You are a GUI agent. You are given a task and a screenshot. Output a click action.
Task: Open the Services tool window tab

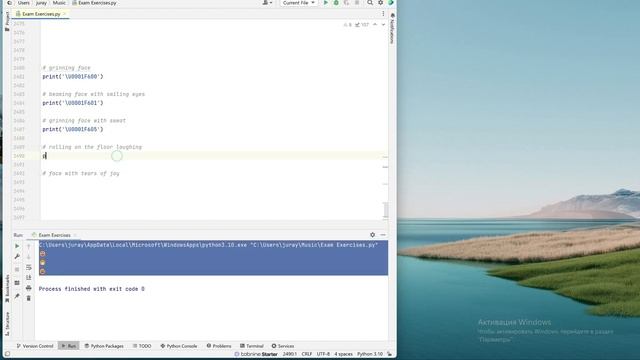(x=283, y=346)
